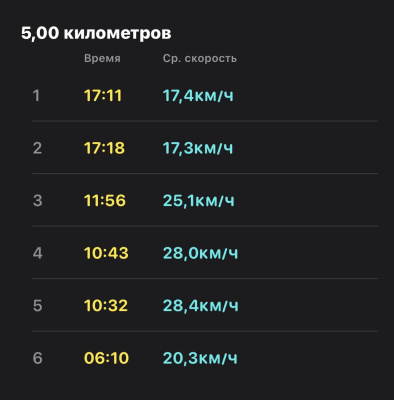Click the 25,1км/ч speed value

(199, 201)
